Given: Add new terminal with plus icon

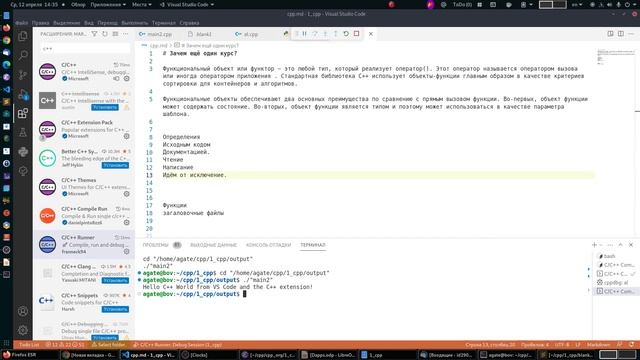Looking at the screenshot, I should point(594,245).
